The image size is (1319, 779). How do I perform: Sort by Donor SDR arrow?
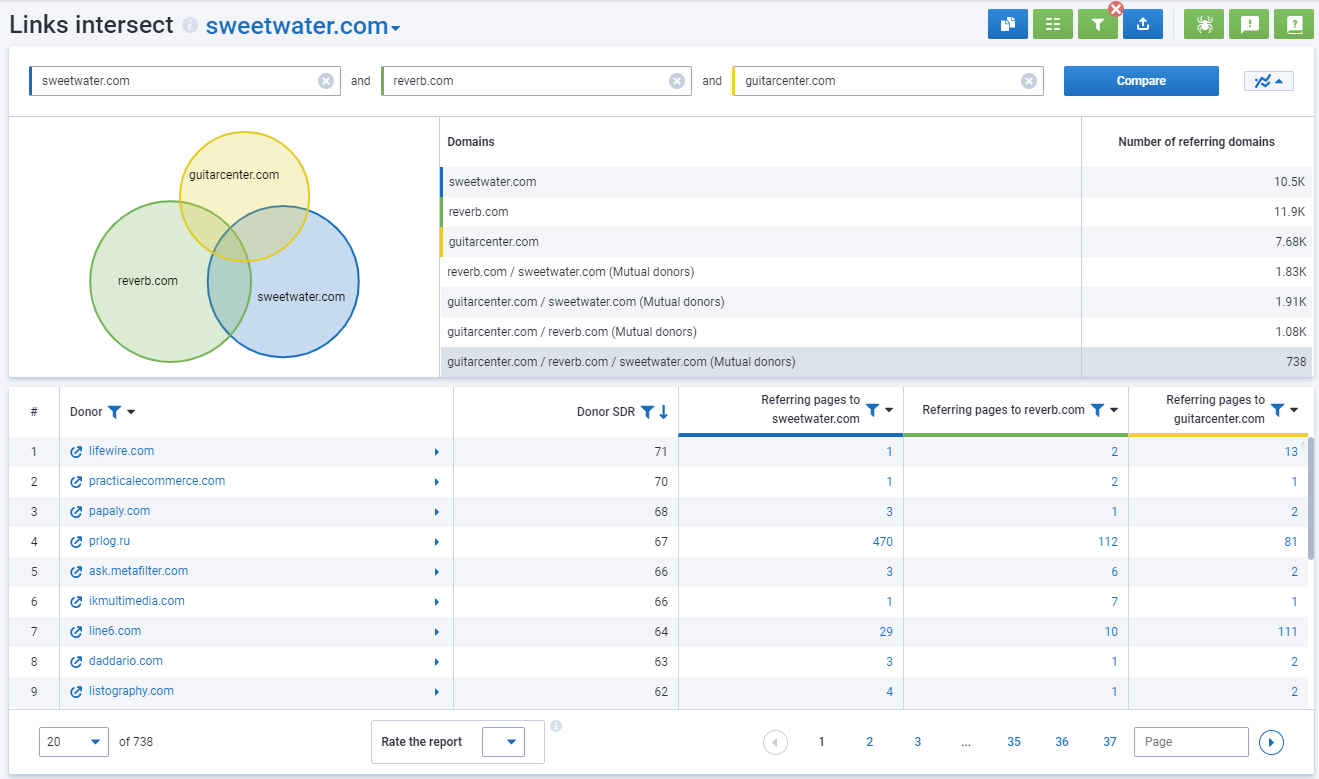pyautogui.click(x=663, y=412)
